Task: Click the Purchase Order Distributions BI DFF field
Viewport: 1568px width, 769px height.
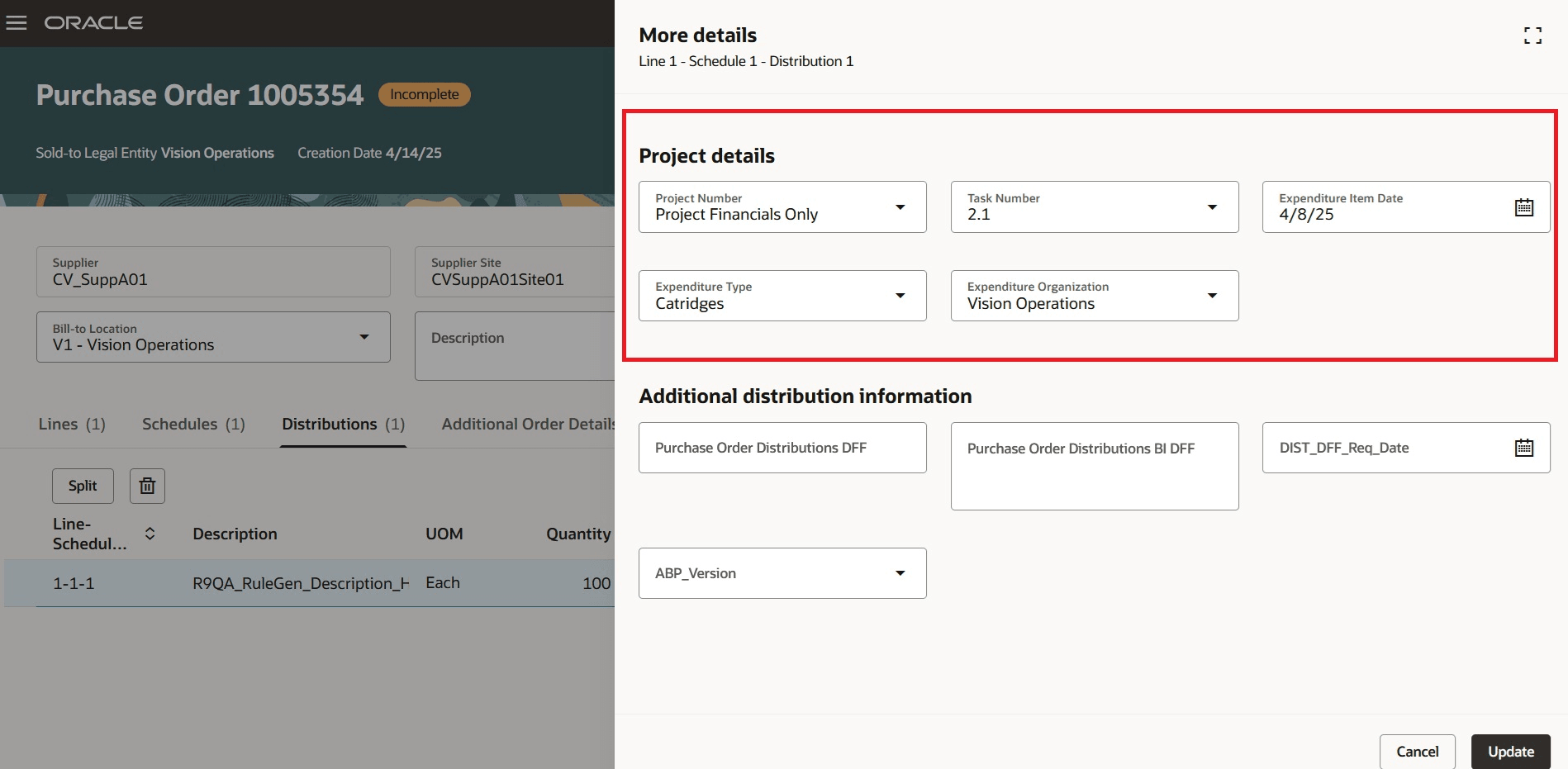Action: [x=1095, y=466]
